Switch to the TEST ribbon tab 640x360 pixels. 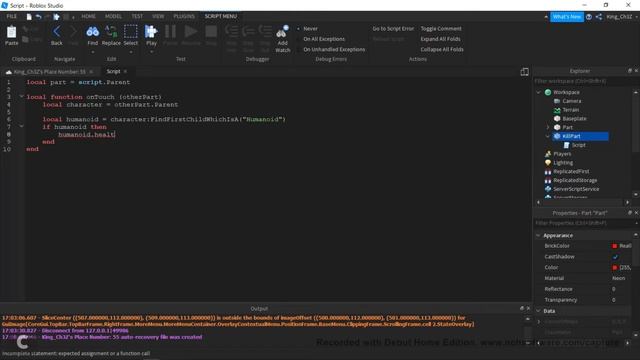pos(137,16)
